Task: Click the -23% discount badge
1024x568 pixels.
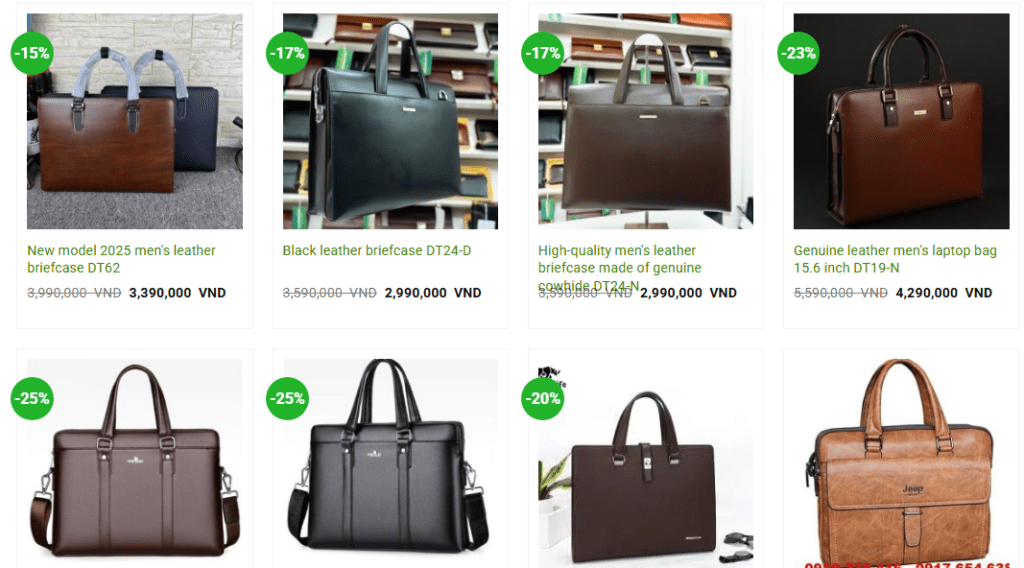Action: [799, 53]
